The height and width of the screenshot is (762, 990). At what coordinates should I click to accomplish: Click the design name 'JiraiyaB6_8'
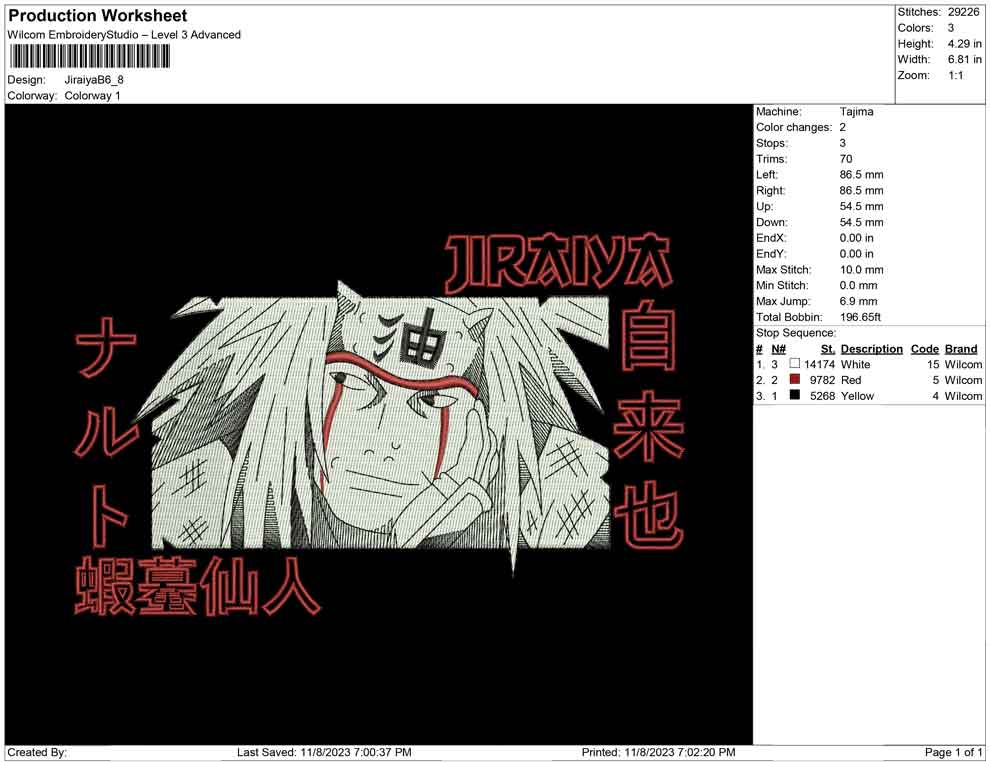pos(94,80)
